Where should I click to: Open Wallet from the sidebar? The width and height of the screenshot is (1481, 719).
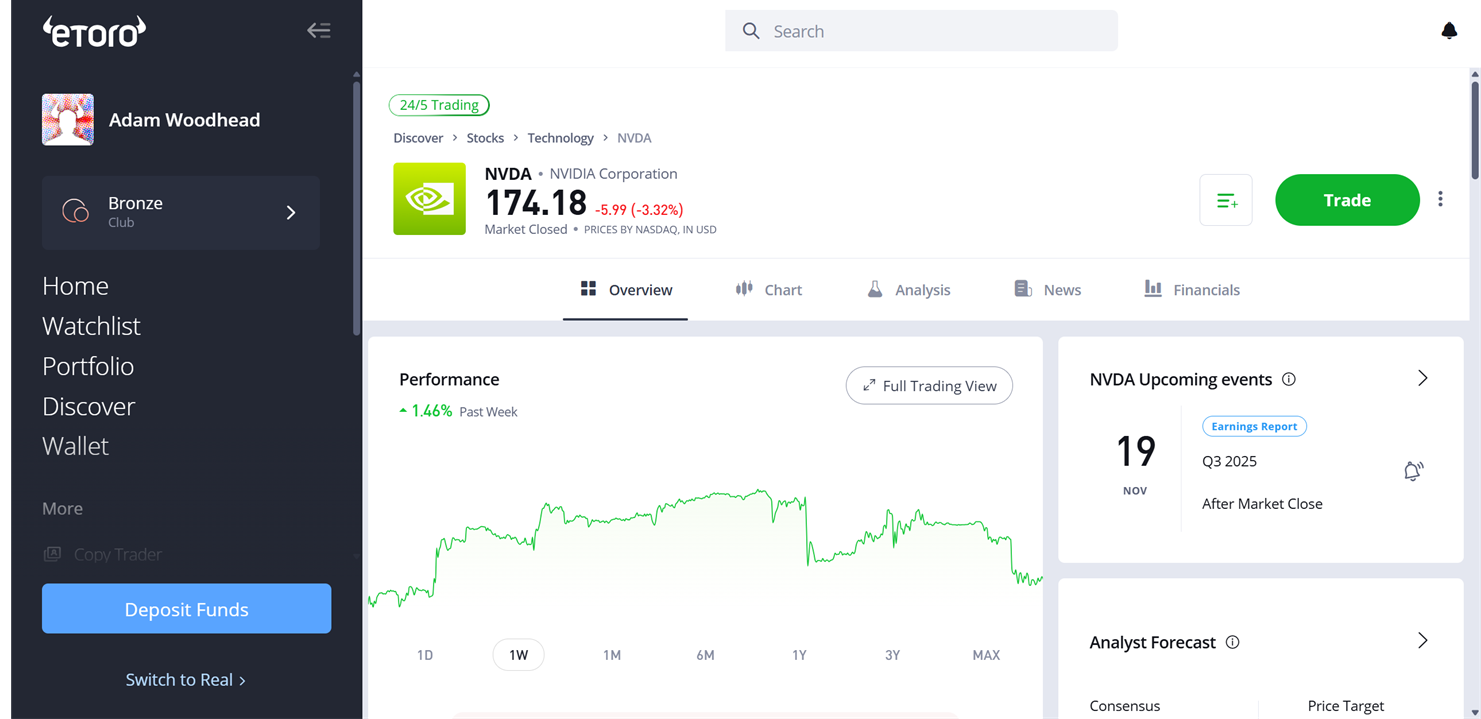coord(75,446)
